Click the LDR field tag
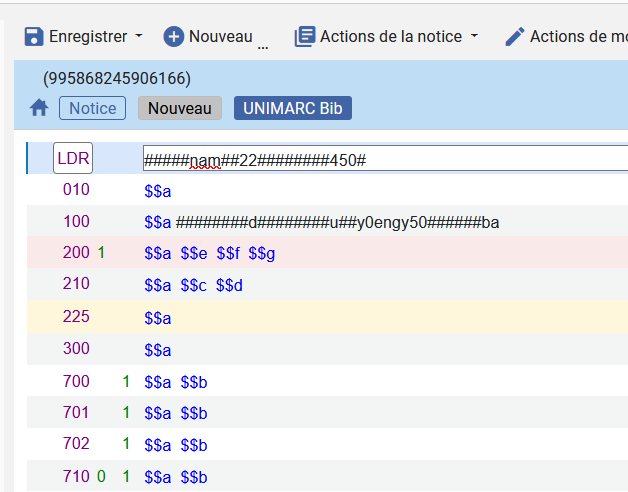The height and width of the screenshot is (492, 628). (x=73, y=158)
